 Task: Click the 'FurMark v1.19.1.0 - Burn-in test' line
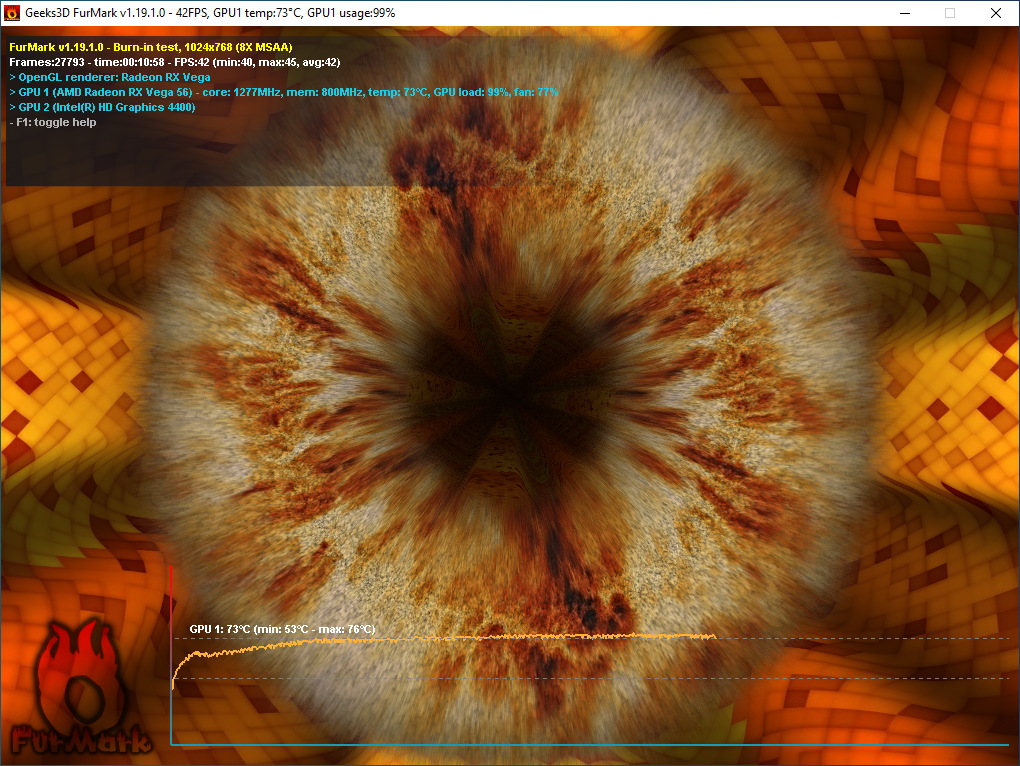[151, 47]
